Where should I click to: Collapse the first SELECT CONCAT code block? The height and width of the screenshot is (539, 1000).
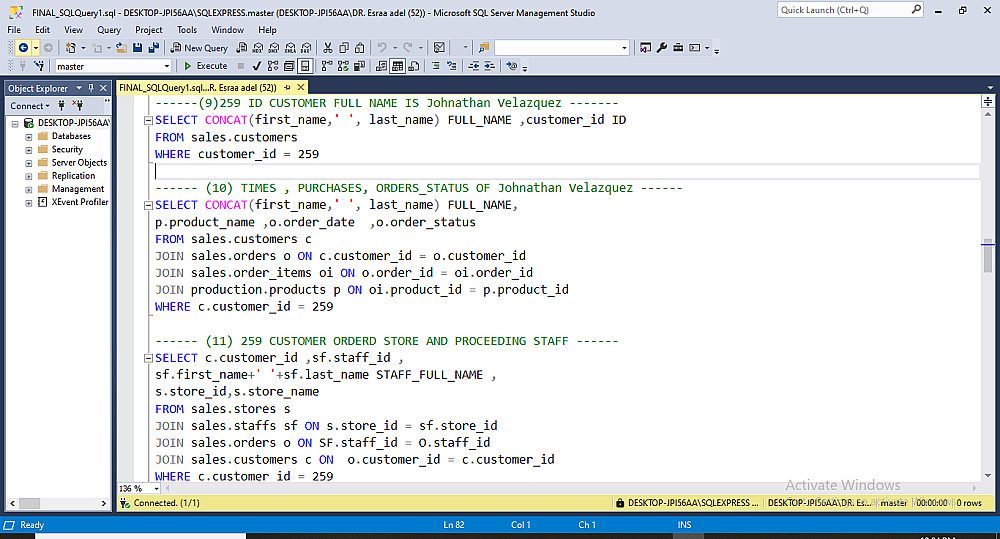pyautogui.click(x=148, y=120)
